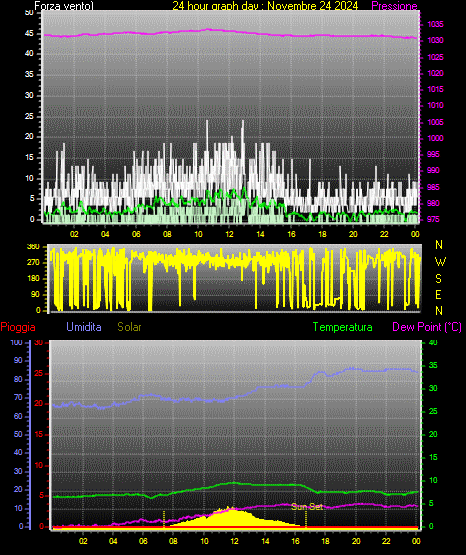Click the magenta 'Pressione' label
The image size is (466, 555).
click(394, 6)
